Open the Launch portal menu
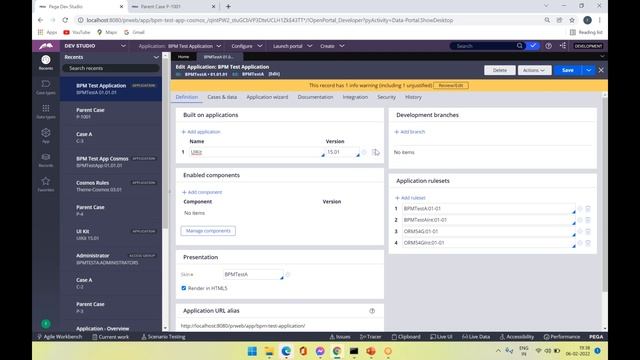This screenshot has height=360, width=640. coord(292,46)
